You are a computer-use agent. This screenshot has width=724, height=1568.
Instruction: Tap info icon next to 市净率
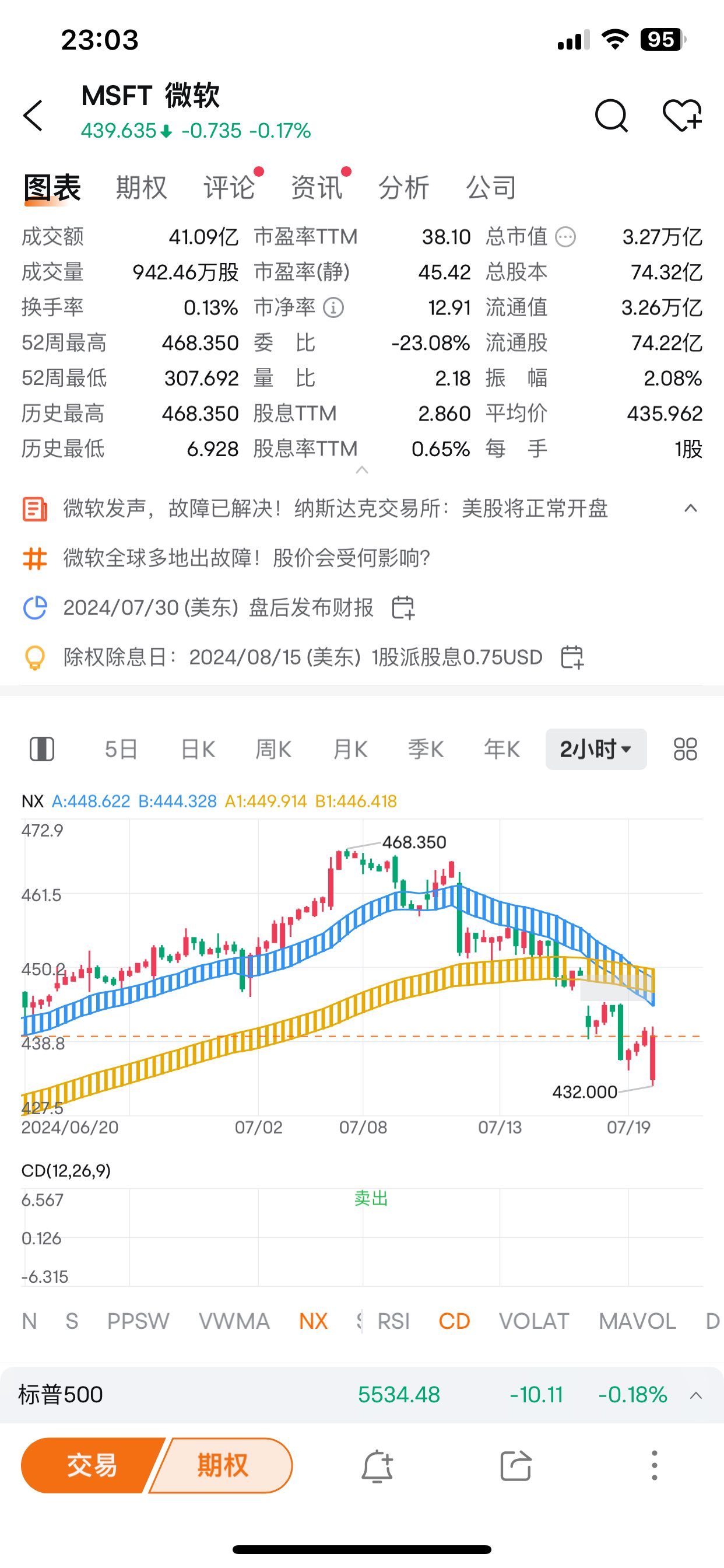coord(333,307)
